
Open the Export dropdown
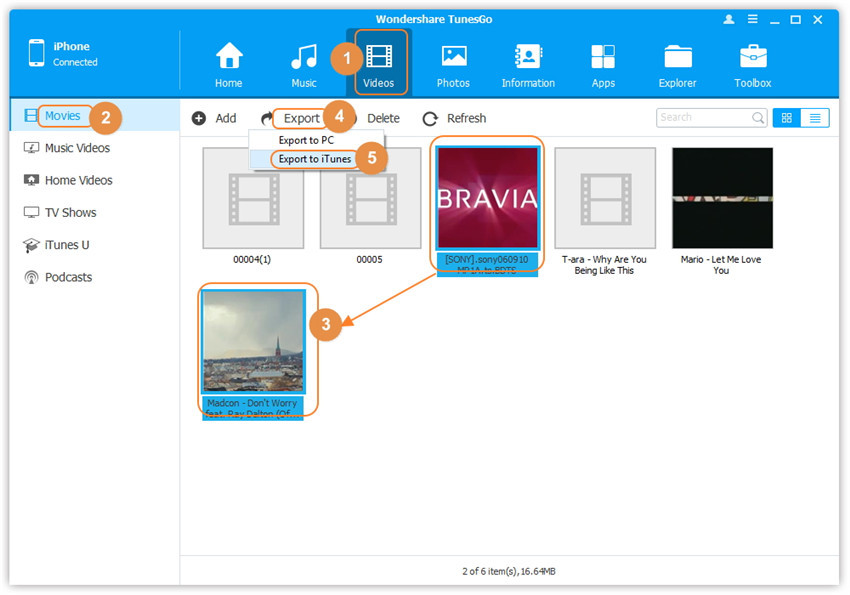click(x=300, y=118)
